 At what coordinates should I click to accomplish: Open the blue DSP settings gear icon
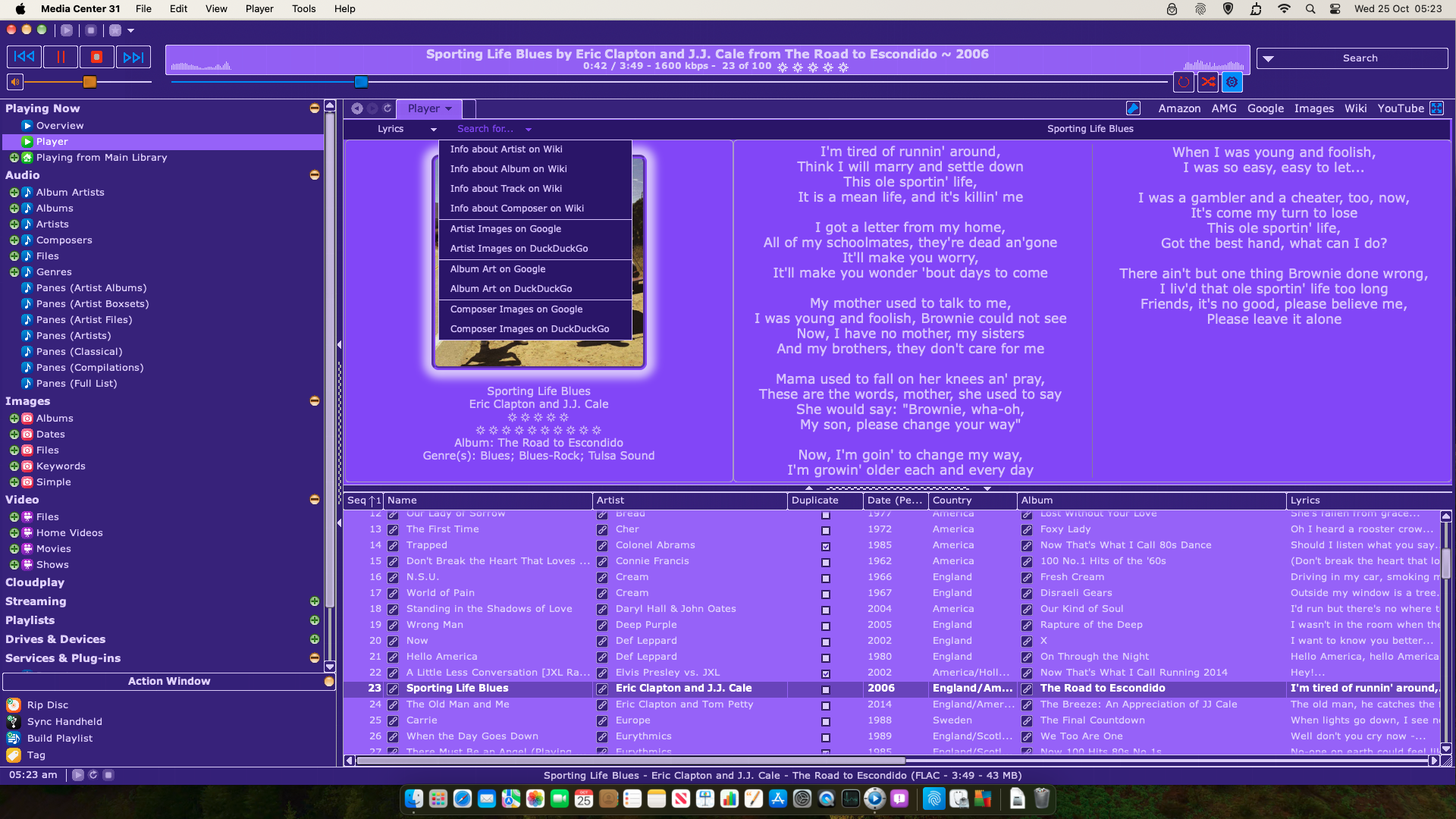1232,82
